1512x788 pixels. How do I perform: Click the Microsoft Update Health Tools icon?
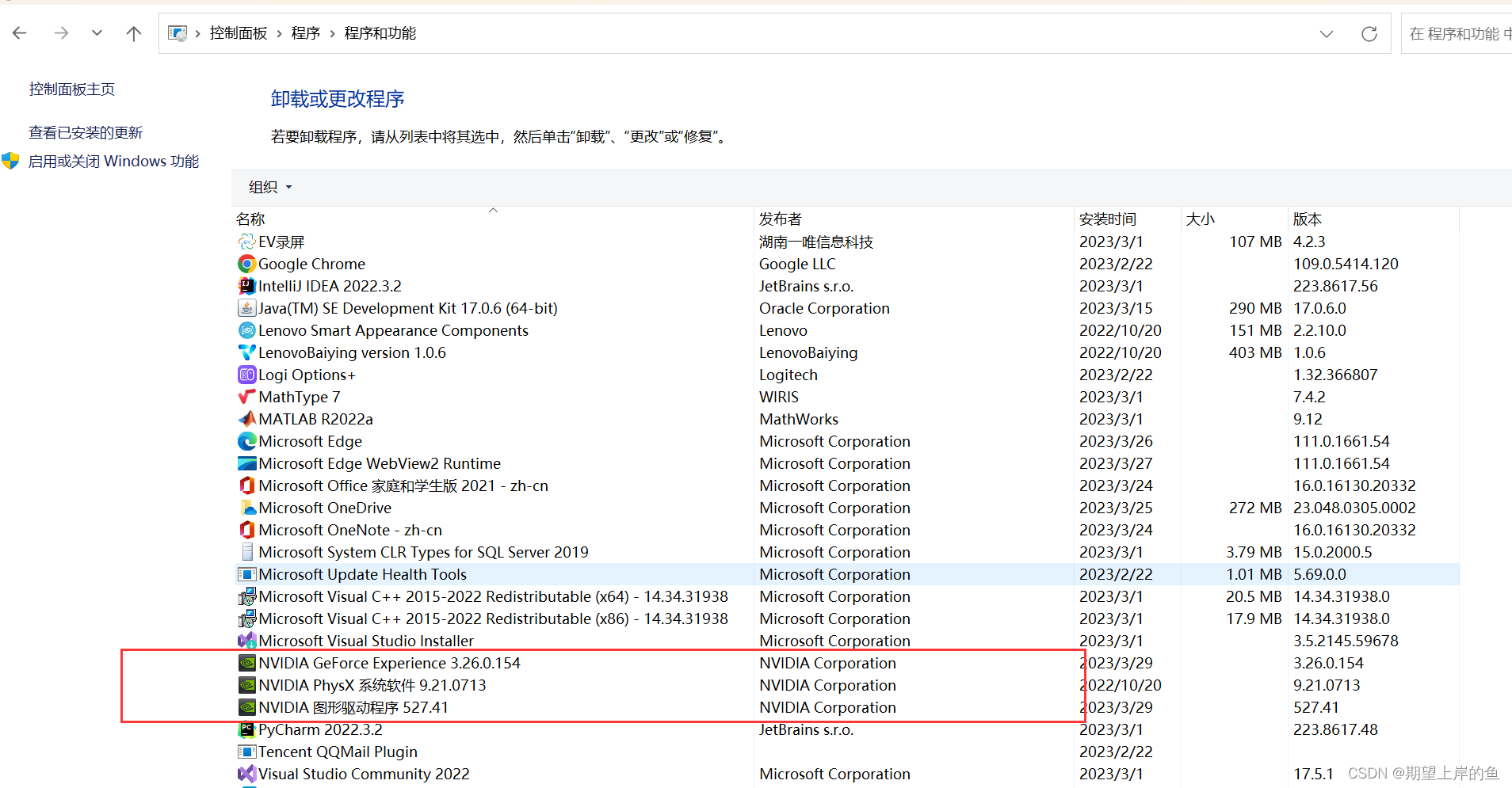pyautogui.click(x=247, y=574)
